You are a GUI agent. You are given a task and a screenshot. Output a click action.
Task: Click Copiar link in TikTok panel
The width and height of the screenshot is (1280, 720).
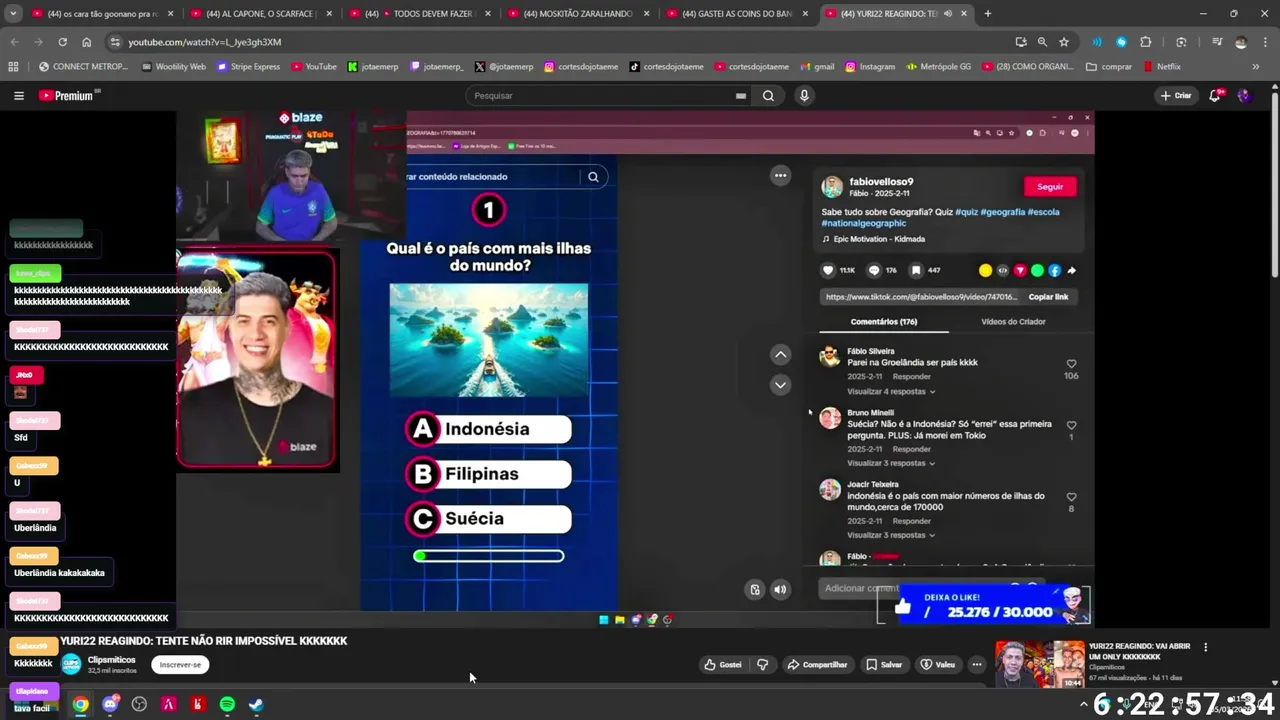tap(1048, 297)
